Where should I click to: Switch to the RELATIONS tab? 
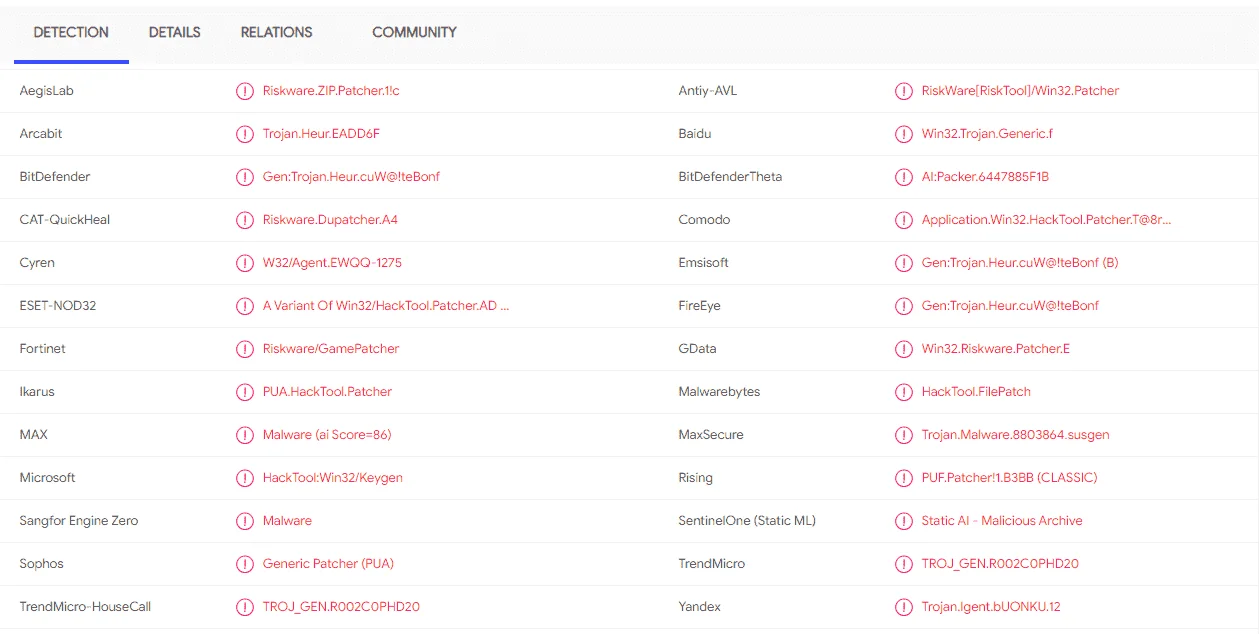tap(277, 32)
